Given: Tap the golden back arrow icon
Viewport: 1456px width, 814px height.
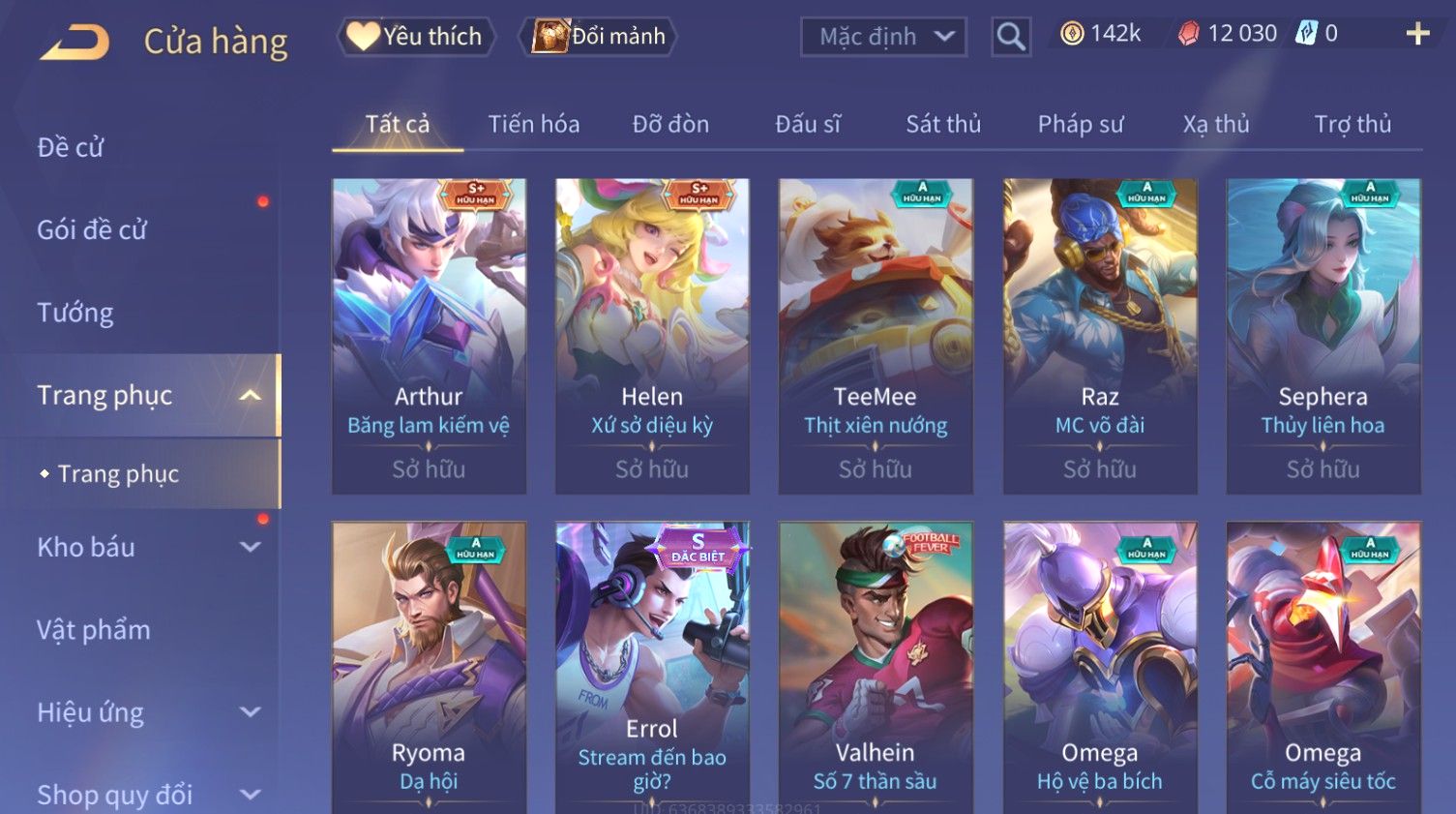Looking at the screenshot, I should coord(74,43).
